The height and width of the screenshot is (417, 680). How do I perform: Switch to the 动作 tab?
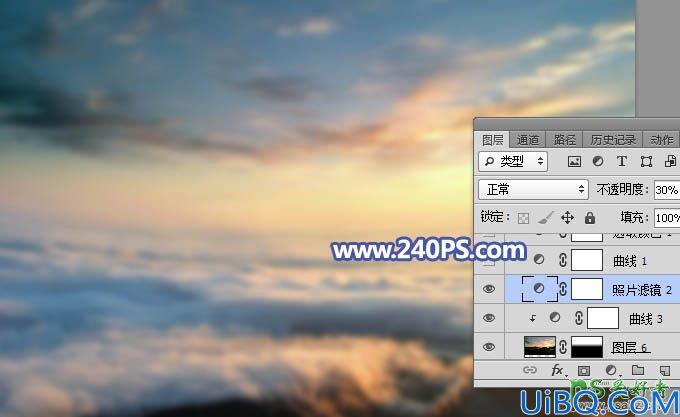pyautogui.click(x=662, y=140)
